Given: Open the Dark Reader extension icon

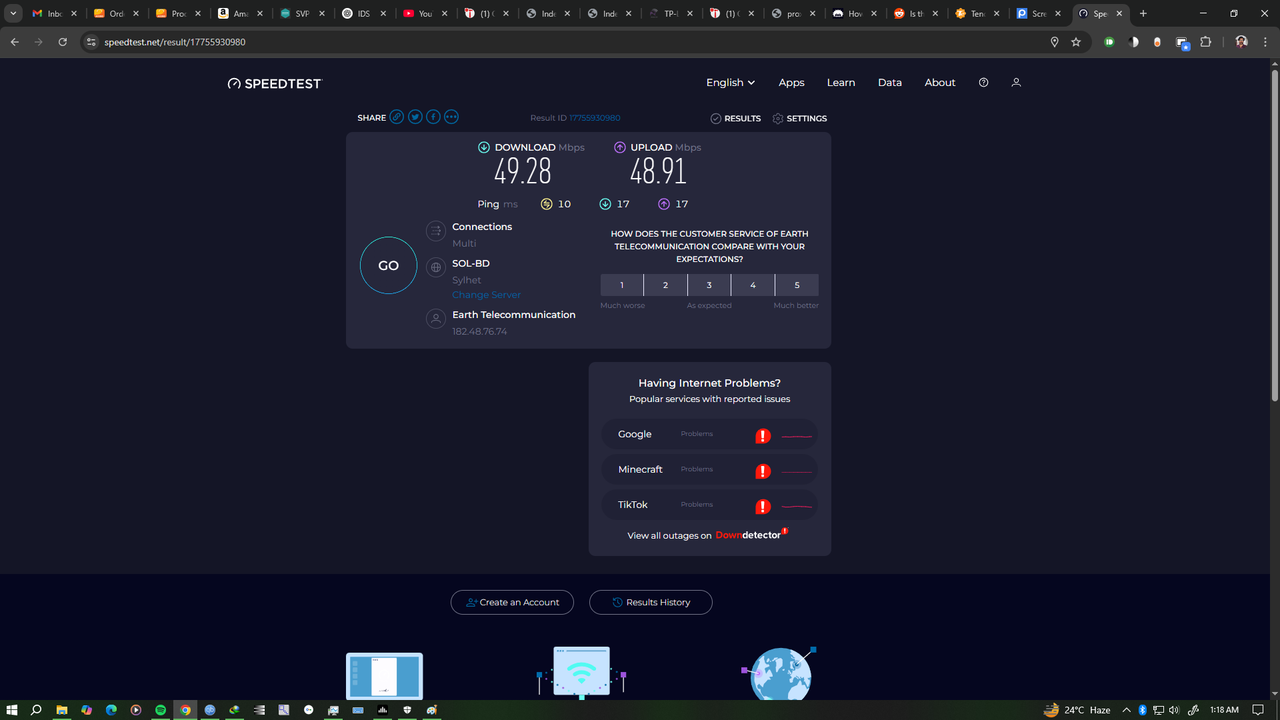Looking at the screenshot, I should click(1133, 42).
